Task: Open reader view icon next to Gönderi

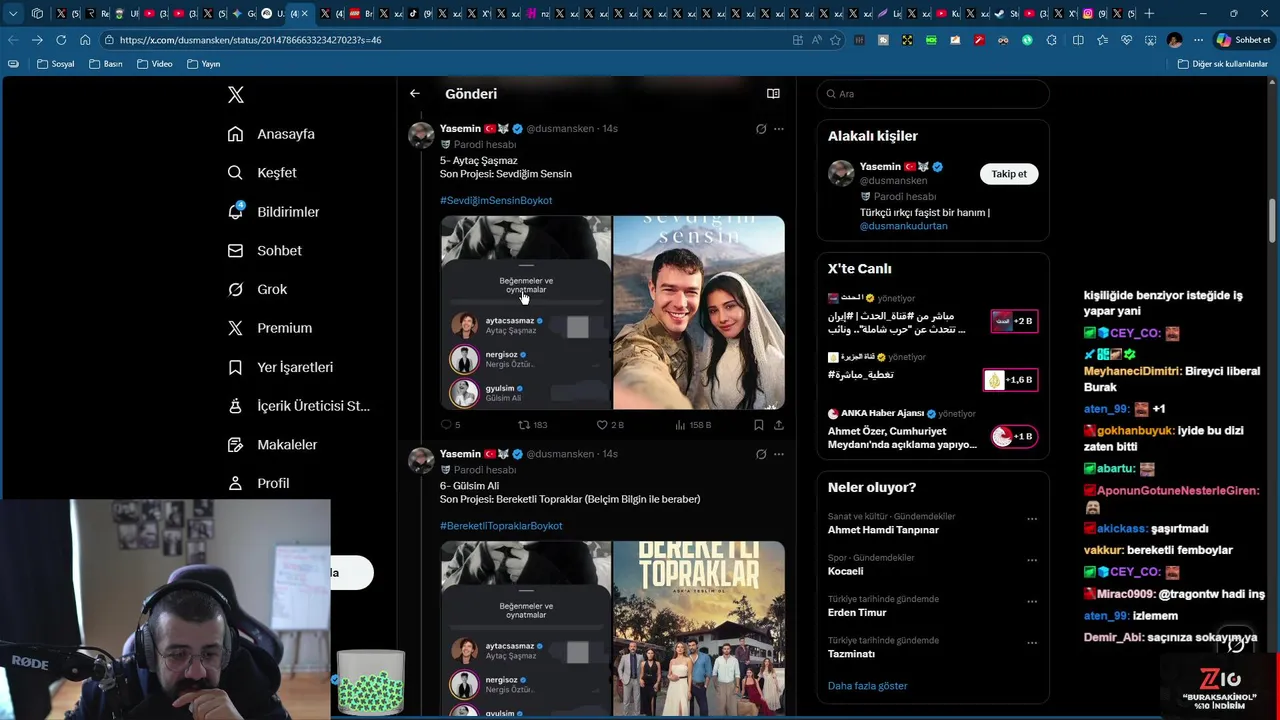Action: [773, 94]
